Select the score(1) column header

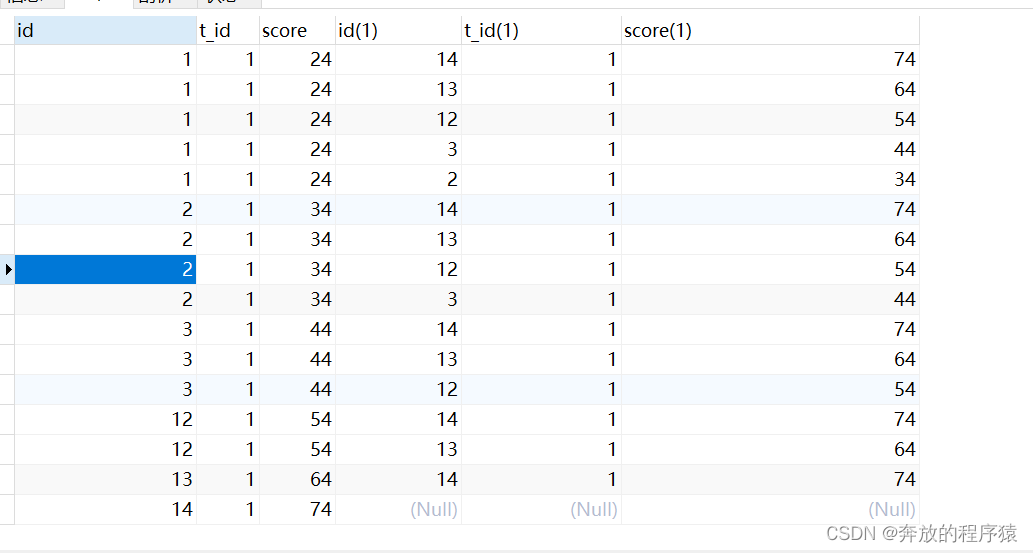pos(769,31)
